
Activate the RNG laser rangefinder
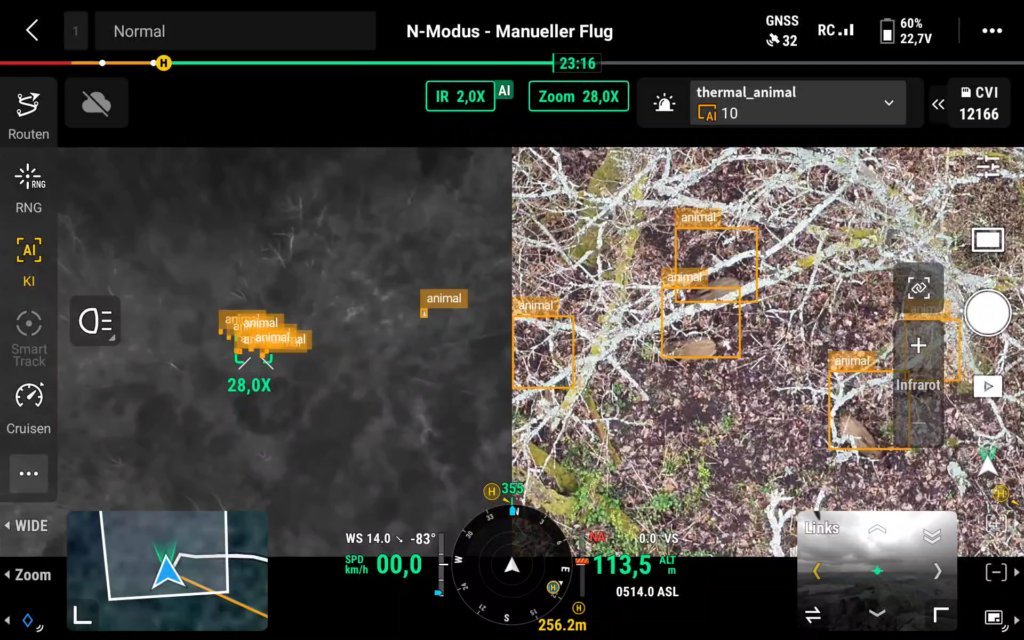[28, 187]
